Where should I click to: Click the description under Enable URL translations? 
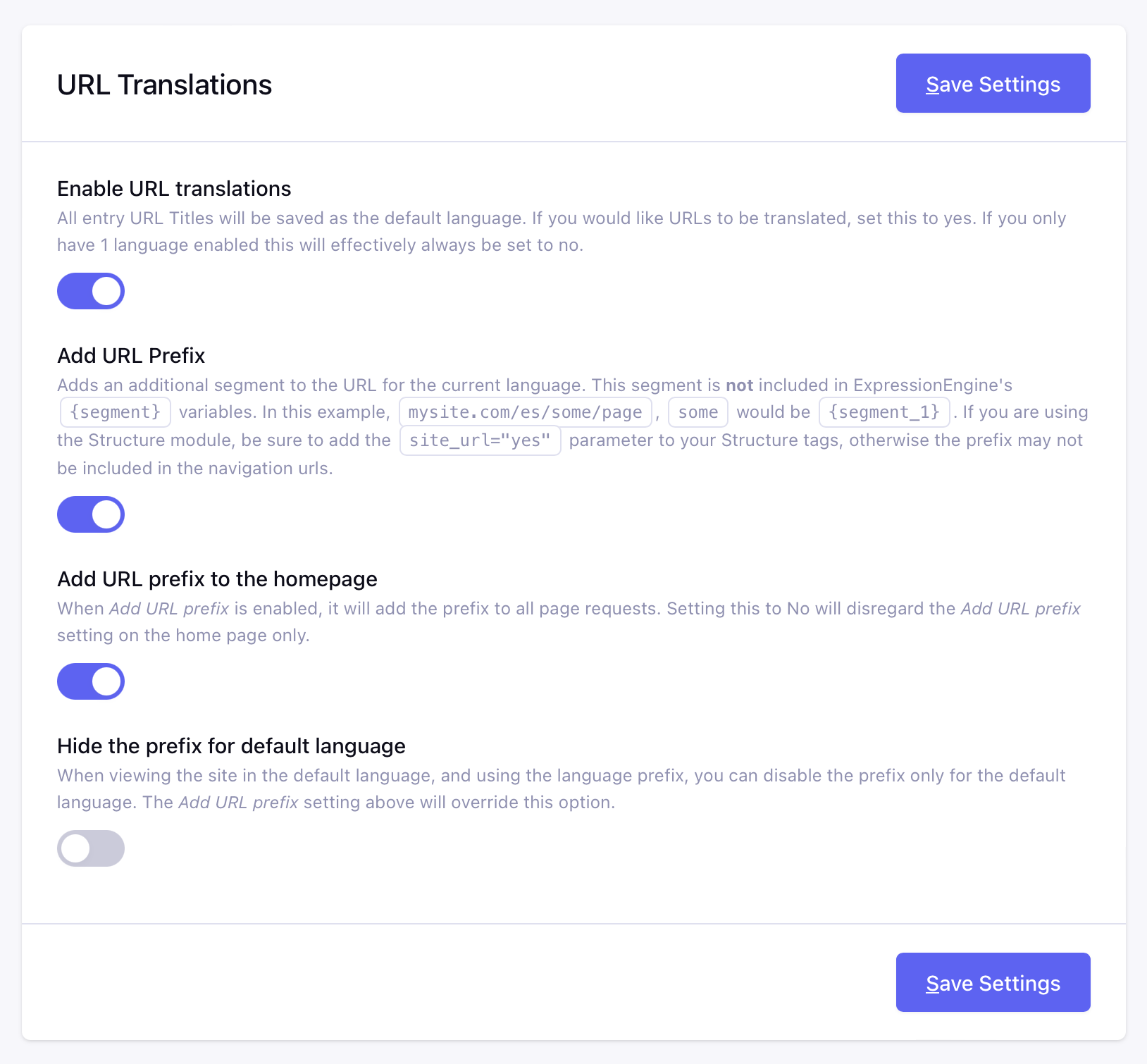(x=562, y=232)
